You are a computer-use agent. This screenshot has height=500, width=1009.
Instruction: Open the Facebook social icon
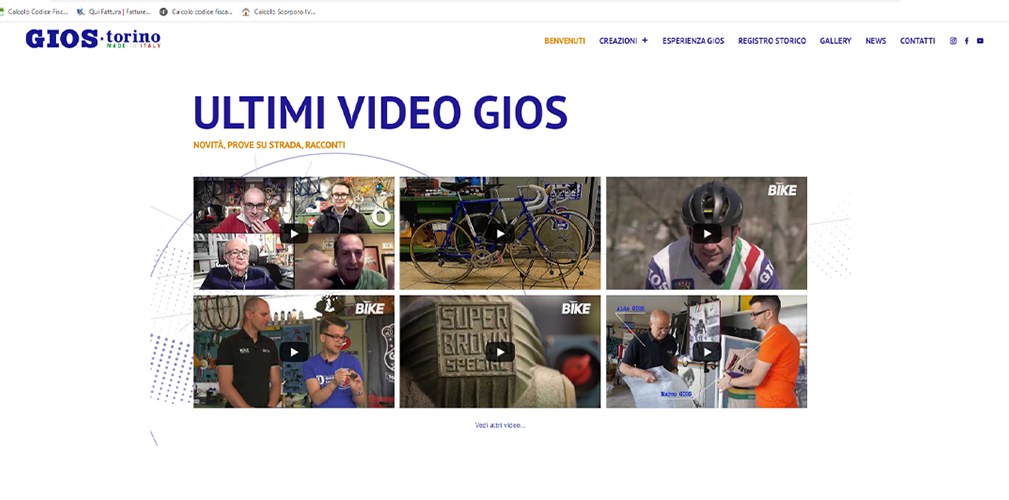click(966, 41)
